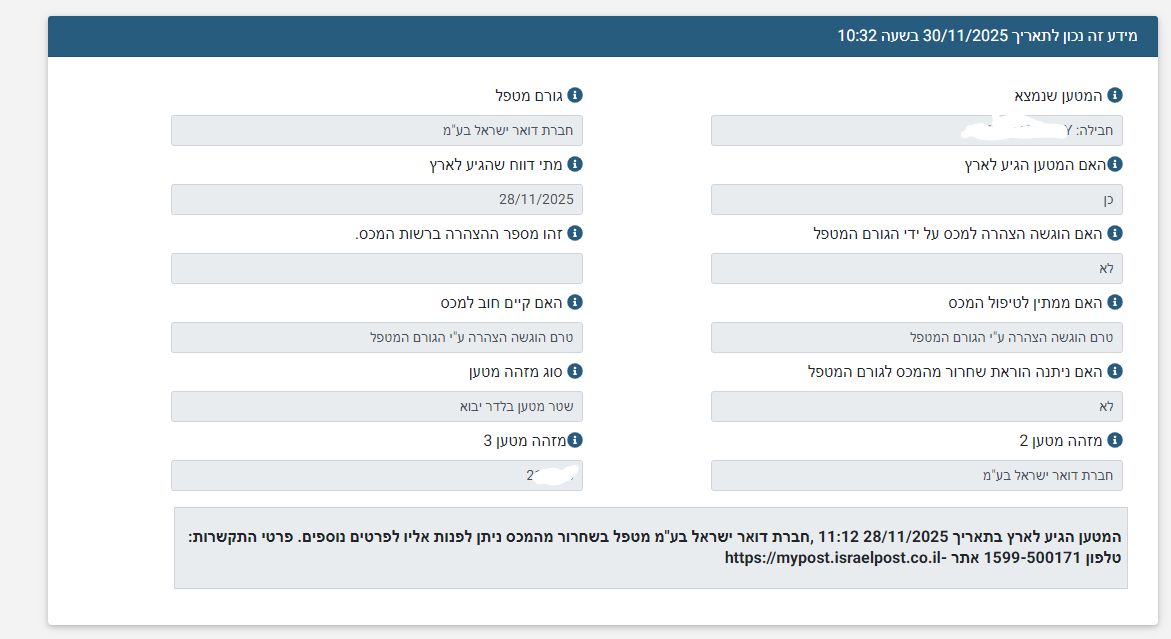Click the field containing שטר מטען בלדר יבוא
Screen dimensions: 1171x639
pos(376,407)
